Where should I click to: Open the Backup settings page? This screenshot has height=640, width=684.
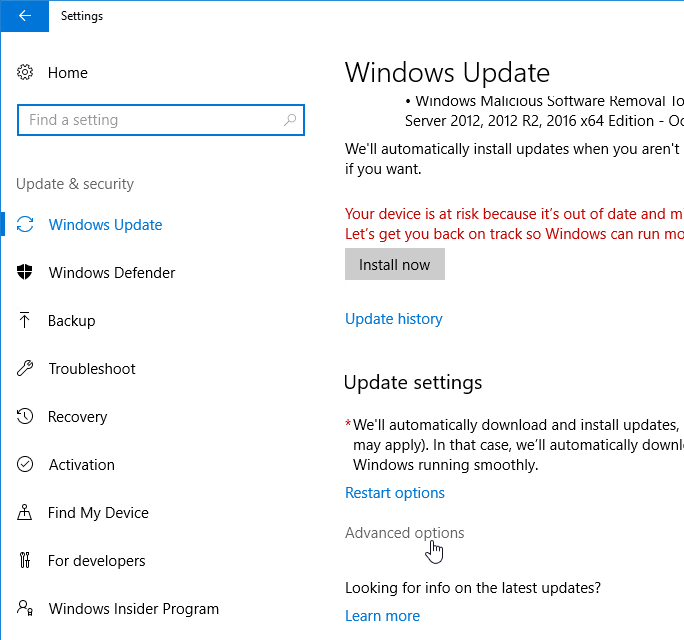[71, 321]
